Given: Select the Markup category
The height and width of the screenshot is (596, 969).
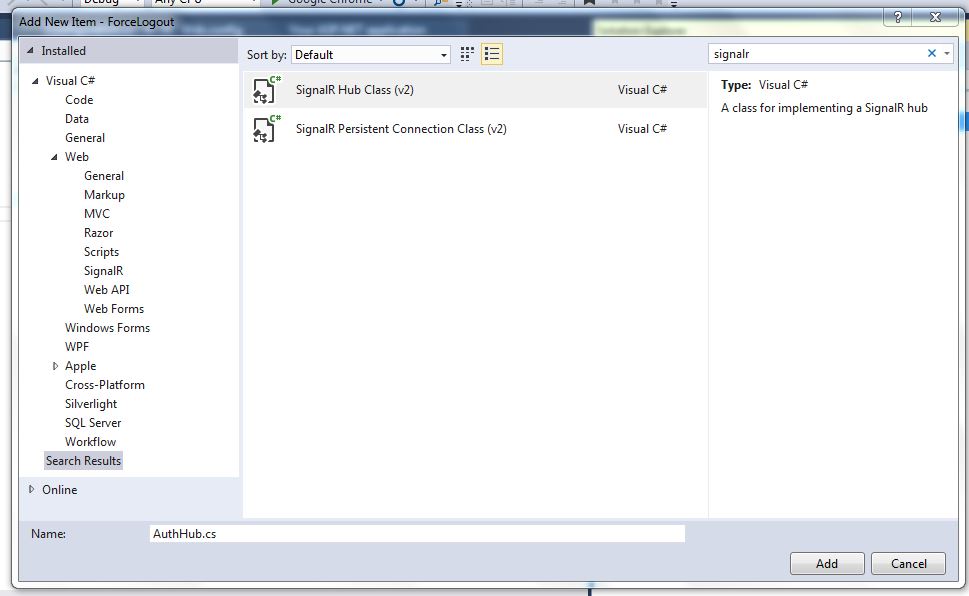Looking at the screenshot, I should pos(104,195).
